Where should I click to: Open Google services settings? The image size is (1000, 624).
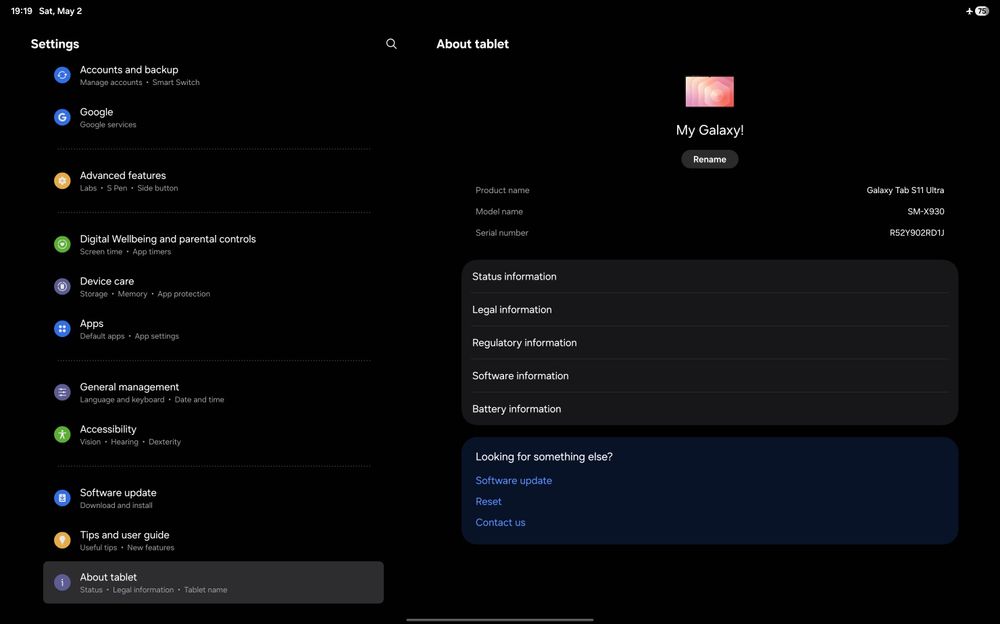pyautogui.click(x=213, y=117)
